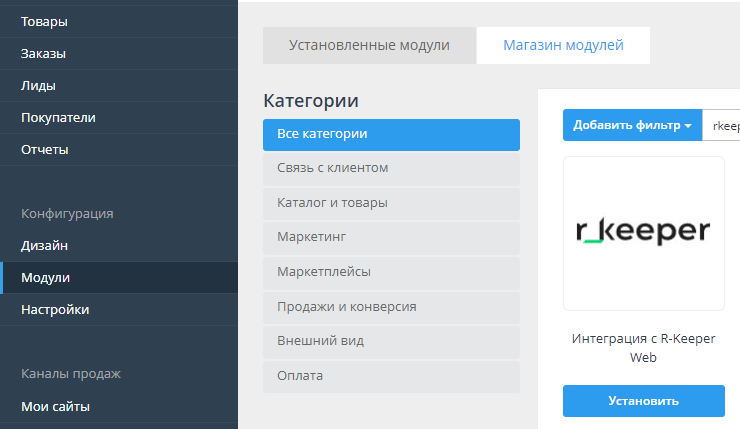Open the Товары sidebar section
This screenshot has width=740, height=429.
tap(119, 22)
